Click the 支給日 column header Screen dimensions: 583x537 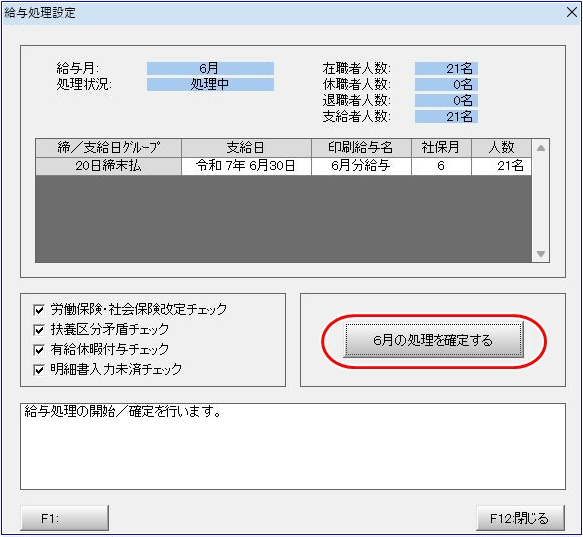point(246,148)
